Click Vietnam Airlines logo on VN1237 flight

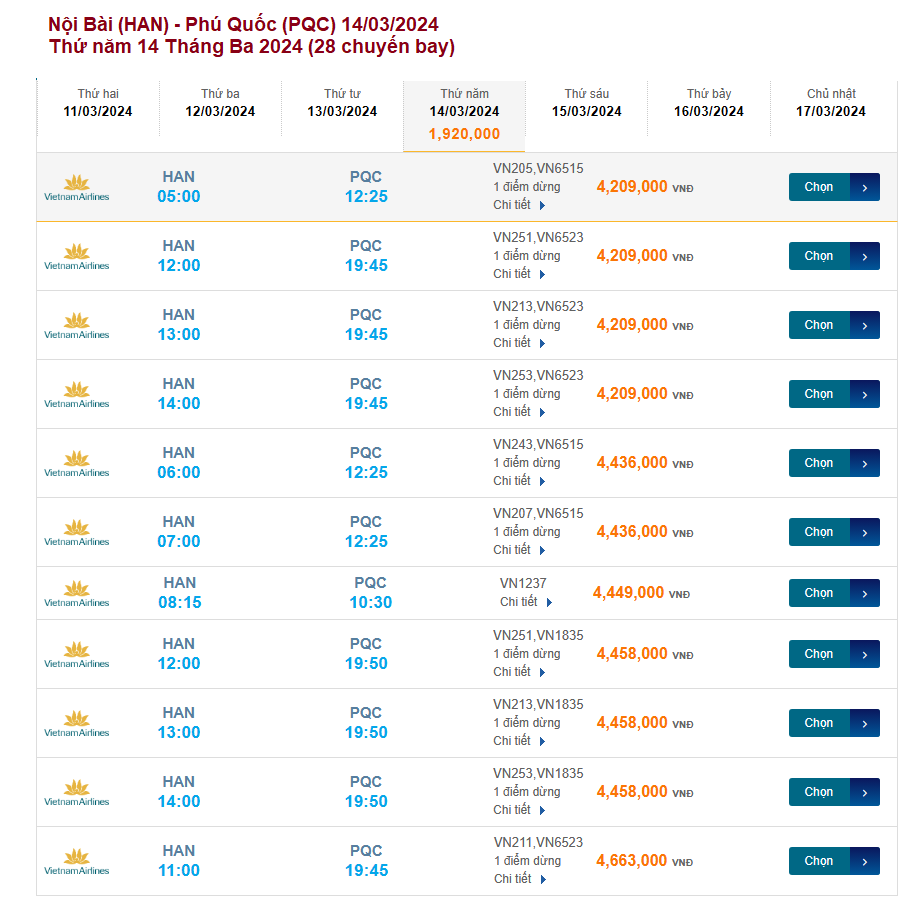click(x=77, y=593)
